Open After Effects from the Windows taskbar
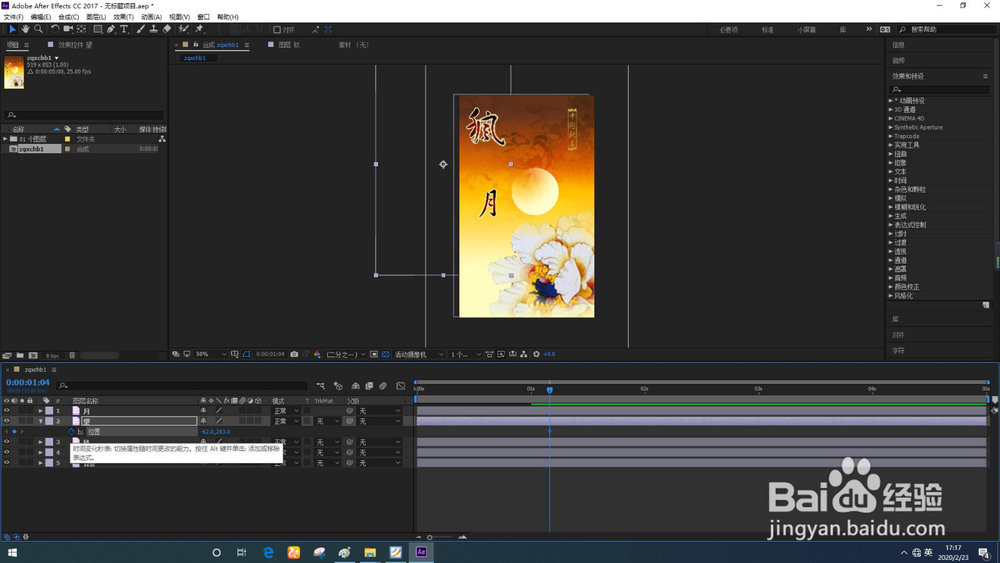The height and width of the screenshot is (563, 1000). [421, 552]
